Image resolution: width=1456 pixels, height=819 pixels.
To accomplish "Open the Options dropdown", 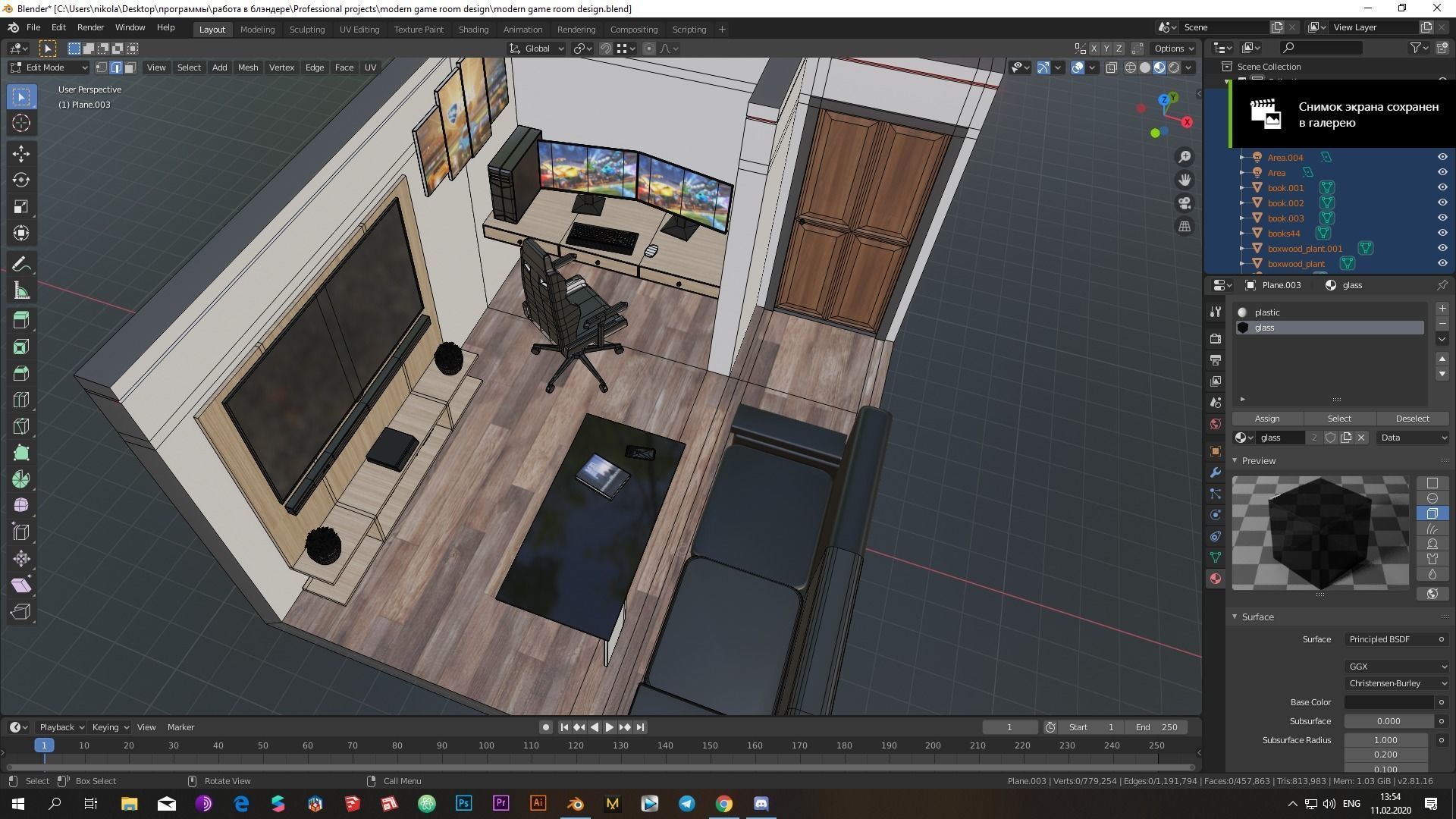I will [x=1174, y=49].
